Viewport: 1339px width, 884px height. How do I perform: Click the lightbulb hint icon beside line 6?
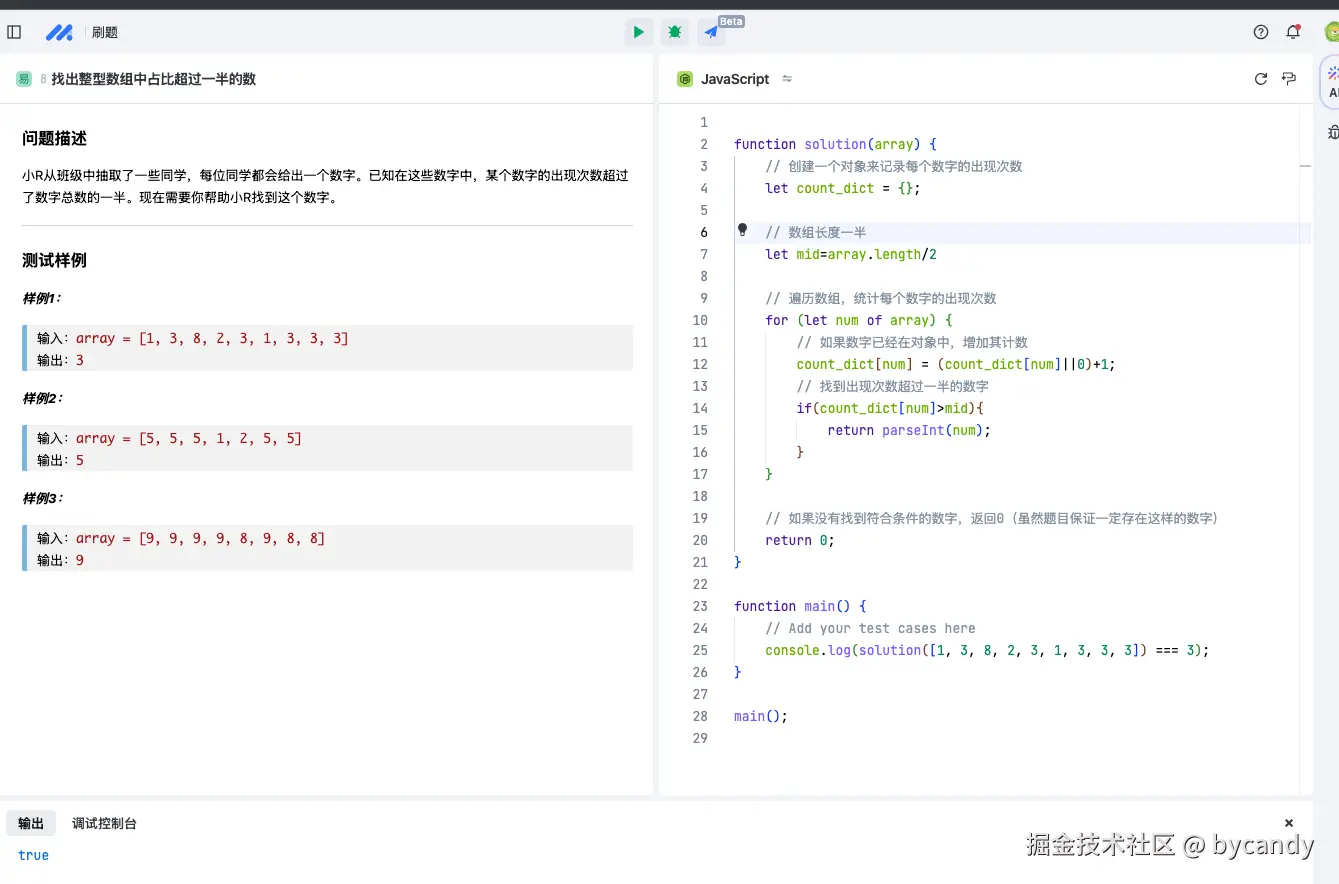(x=741, y=230)
